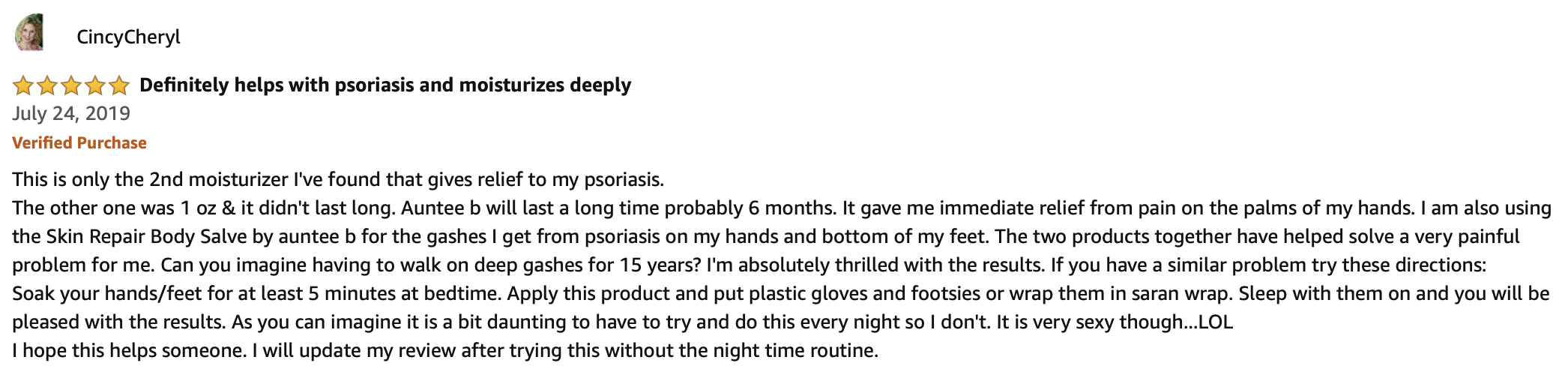Click the fourth gold star rating
The height and width of the screenshot is (372, 1568).
[x=95, y=86]
